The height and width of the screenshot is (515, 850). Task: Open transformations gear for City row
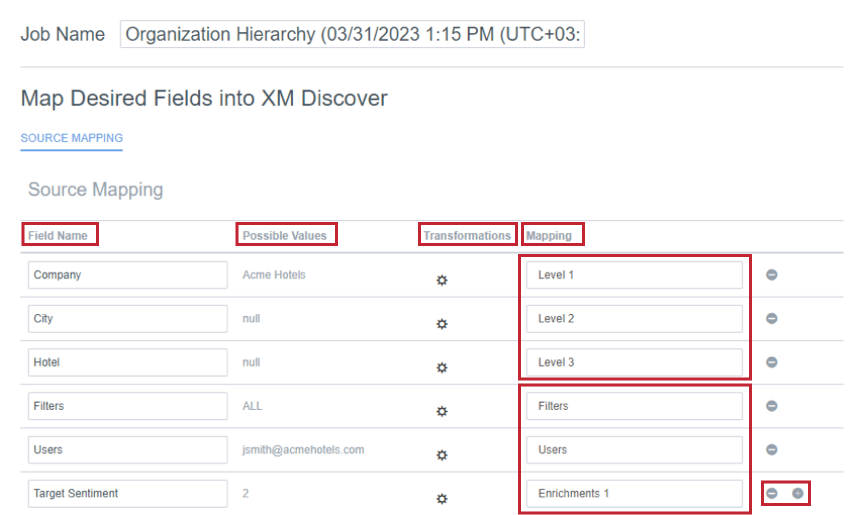(x=442, y=324)
